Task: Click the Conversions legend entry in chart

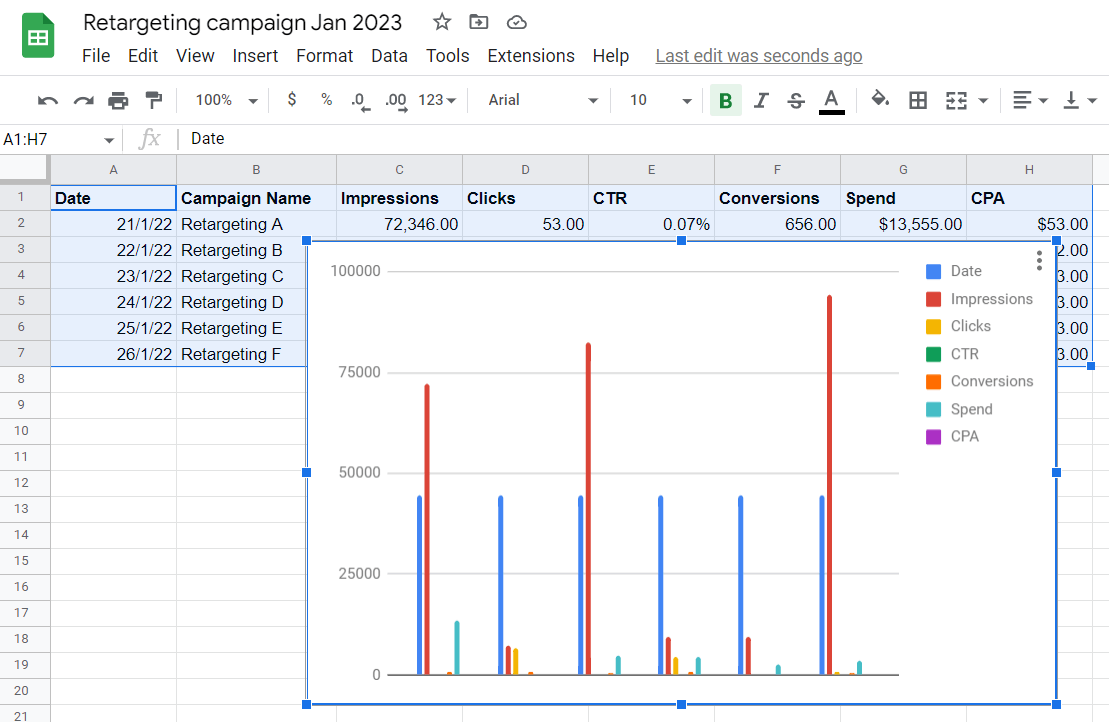Action: tap(980, 381)
